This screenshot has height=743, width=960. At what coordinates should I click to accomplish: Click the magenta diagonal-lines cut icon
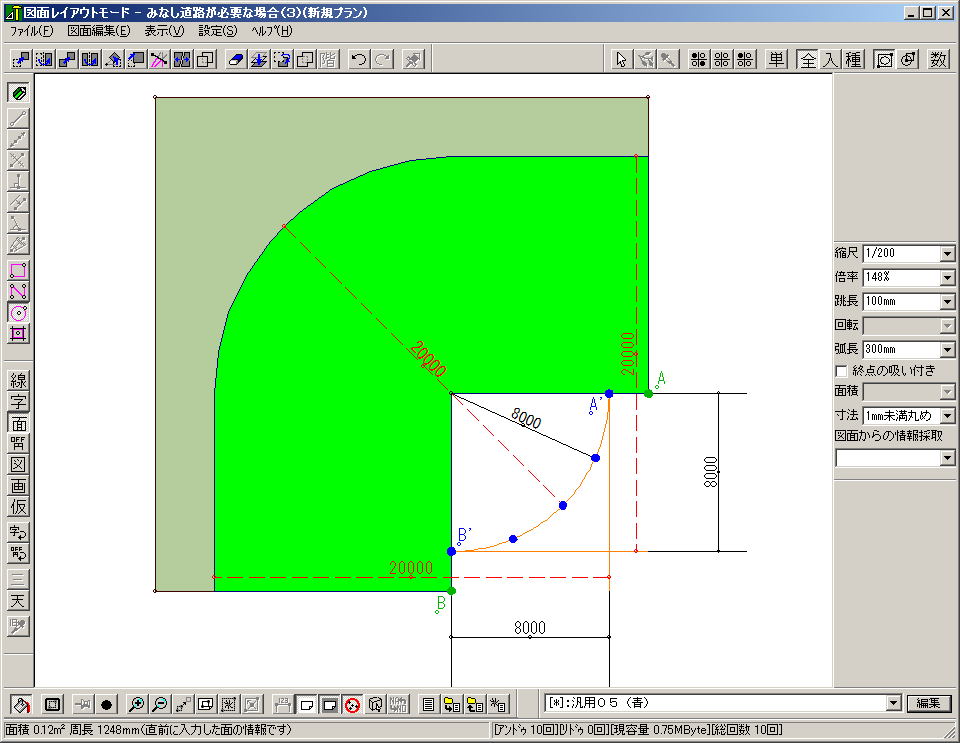click(159, 59)
